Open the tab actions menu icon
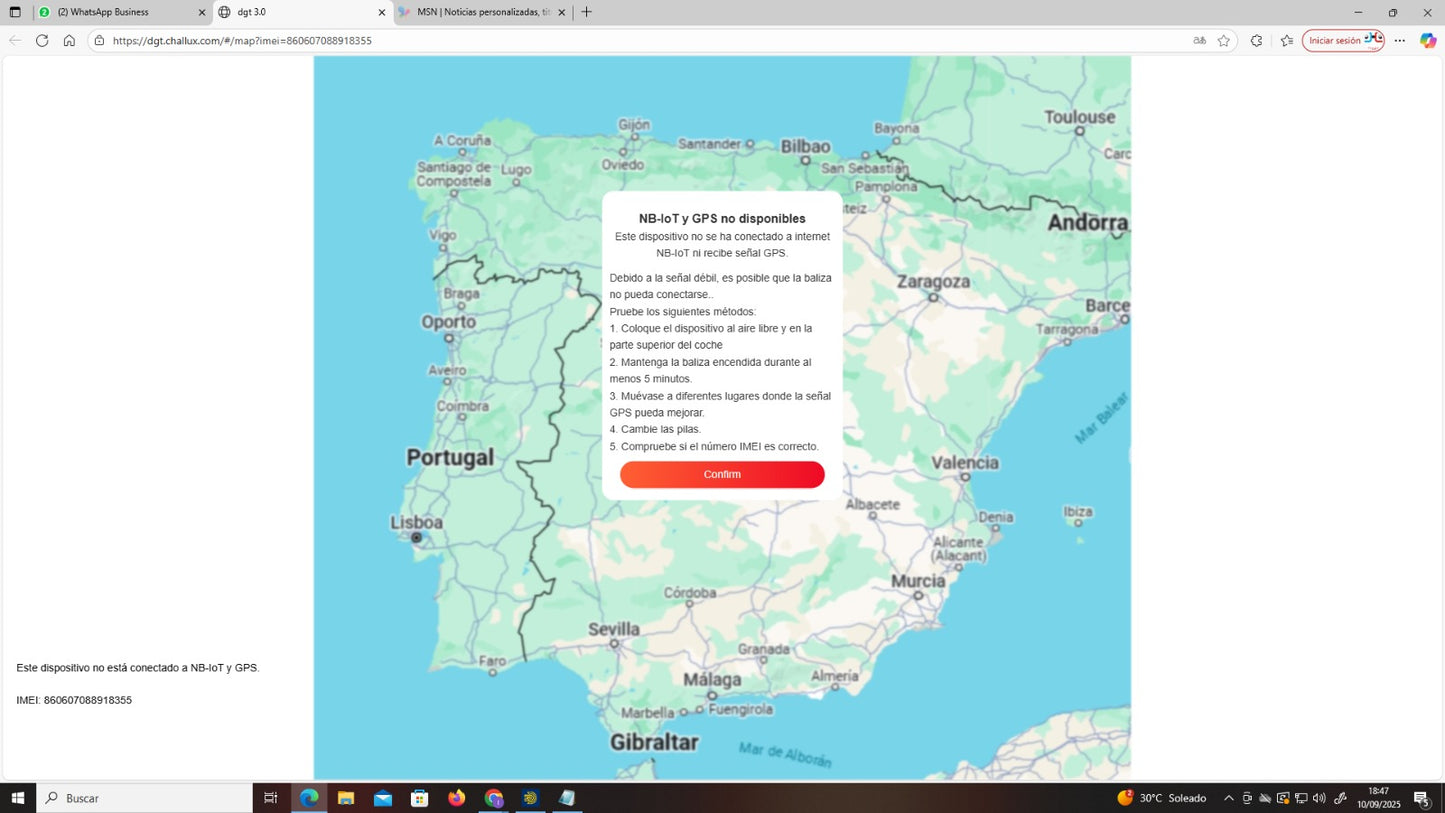 (15, 12)
